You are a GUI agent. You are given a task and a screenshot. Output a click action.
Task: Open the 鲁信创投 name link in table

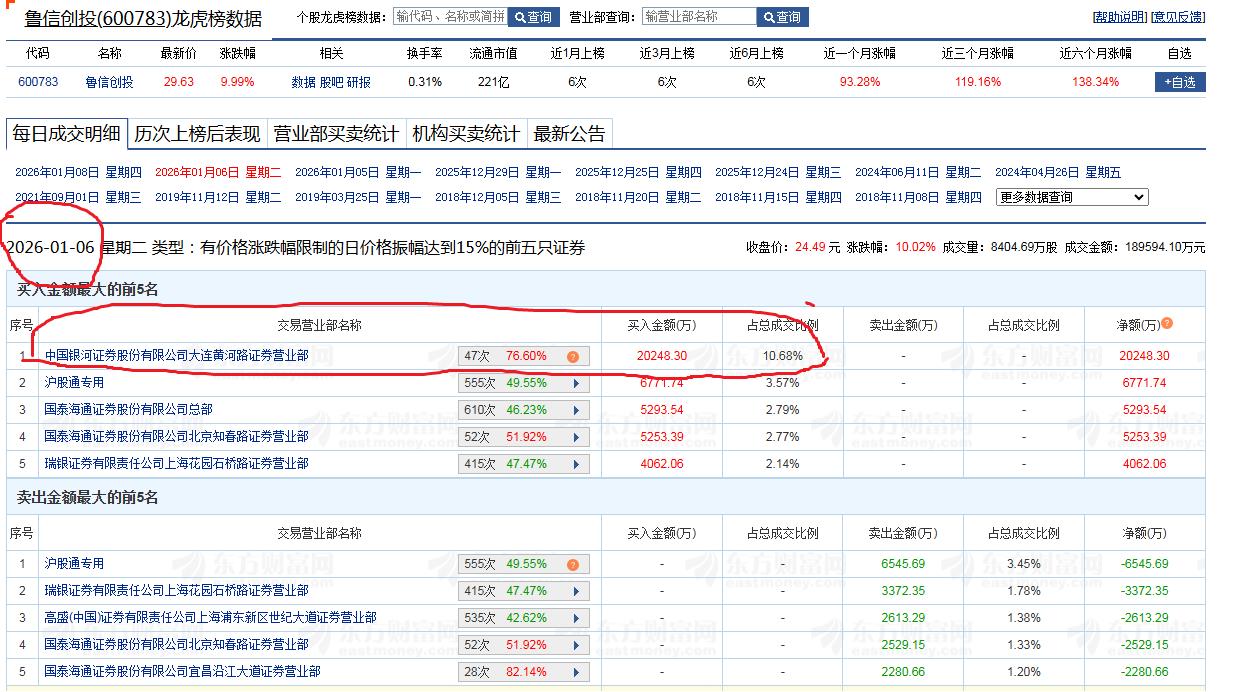pos(109,82)
